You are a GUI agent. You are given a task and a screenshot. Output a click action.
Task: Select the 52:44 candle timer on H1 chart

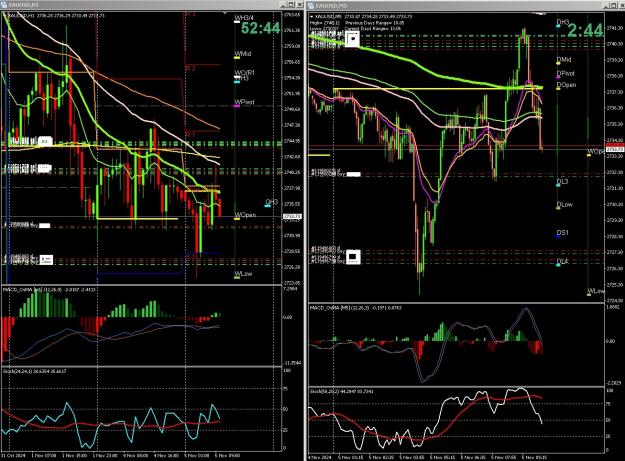tap(260, 28)
